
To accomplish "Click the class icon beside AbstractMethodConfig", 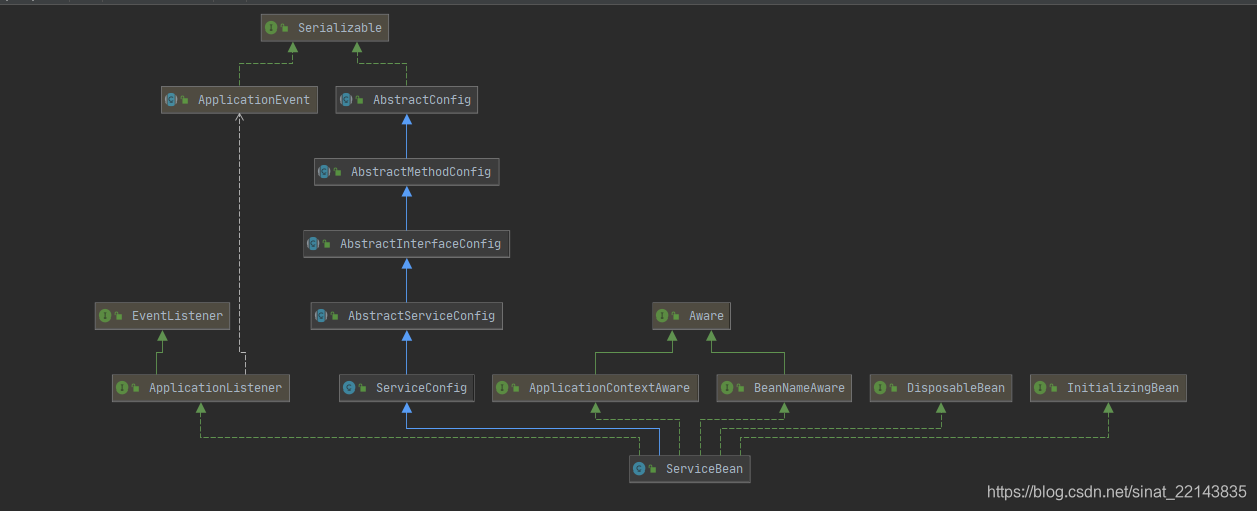I will pyautogui.click(x=324, y=172).
